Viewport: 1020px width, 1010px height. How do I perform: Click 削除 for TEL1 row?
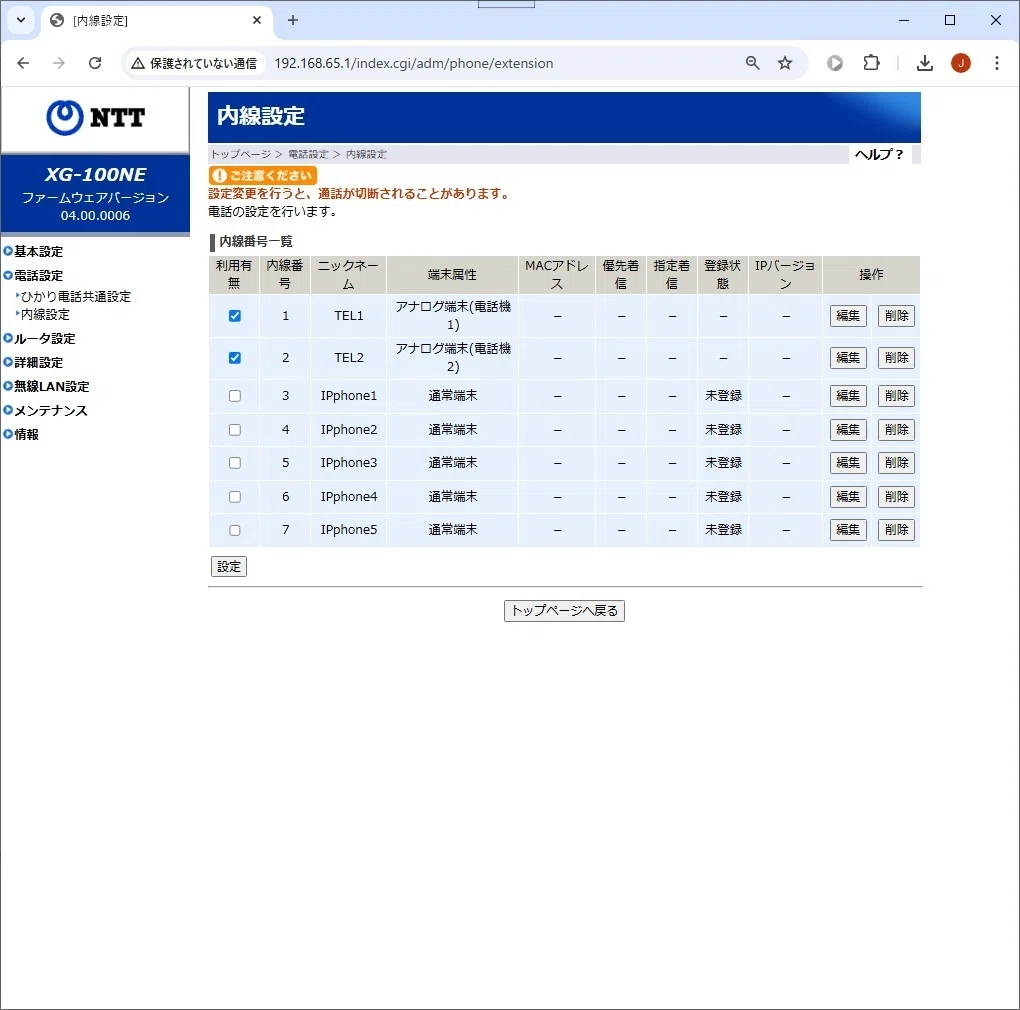click(x=896, y=316)
